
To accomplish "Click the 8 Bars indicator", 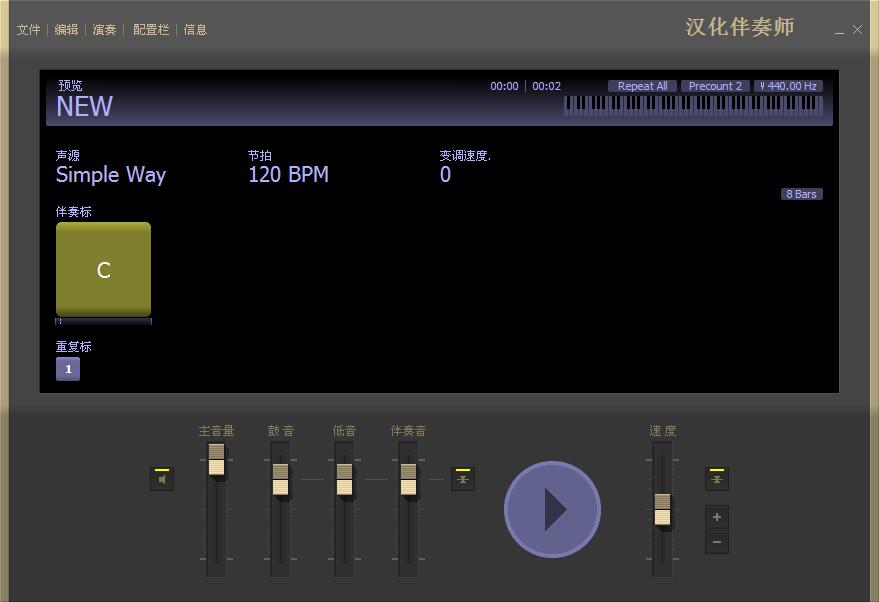I will coord(801,194).
